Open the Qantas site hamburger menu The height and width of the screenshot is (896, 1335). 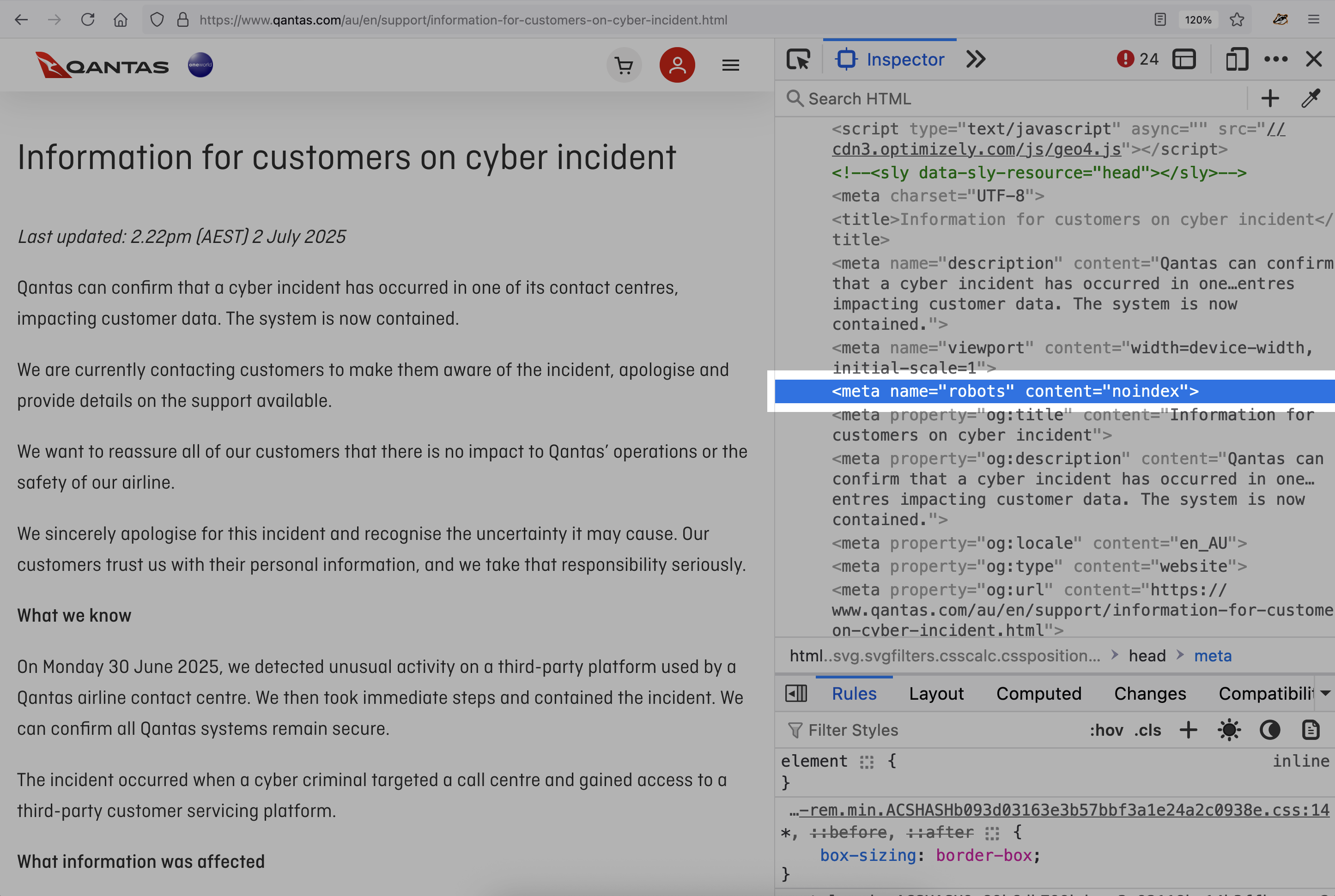tap(730, 65)
